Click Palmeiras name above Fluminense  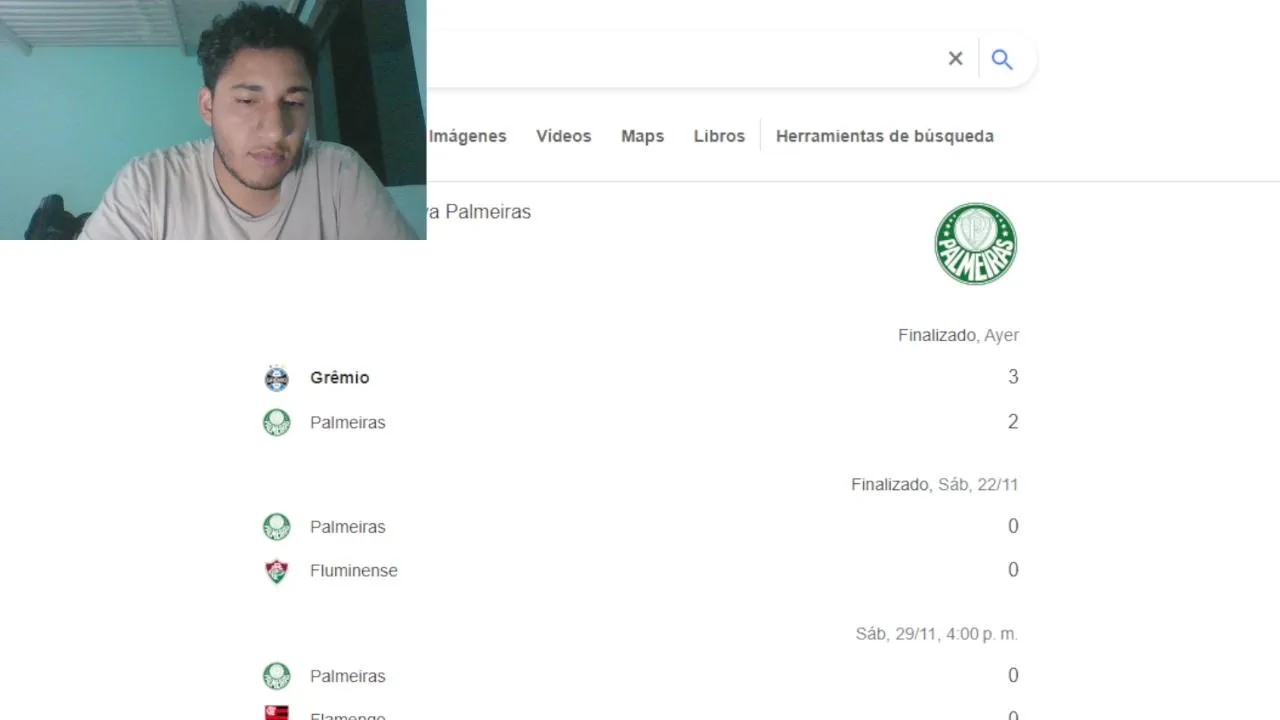coord(347,527)
